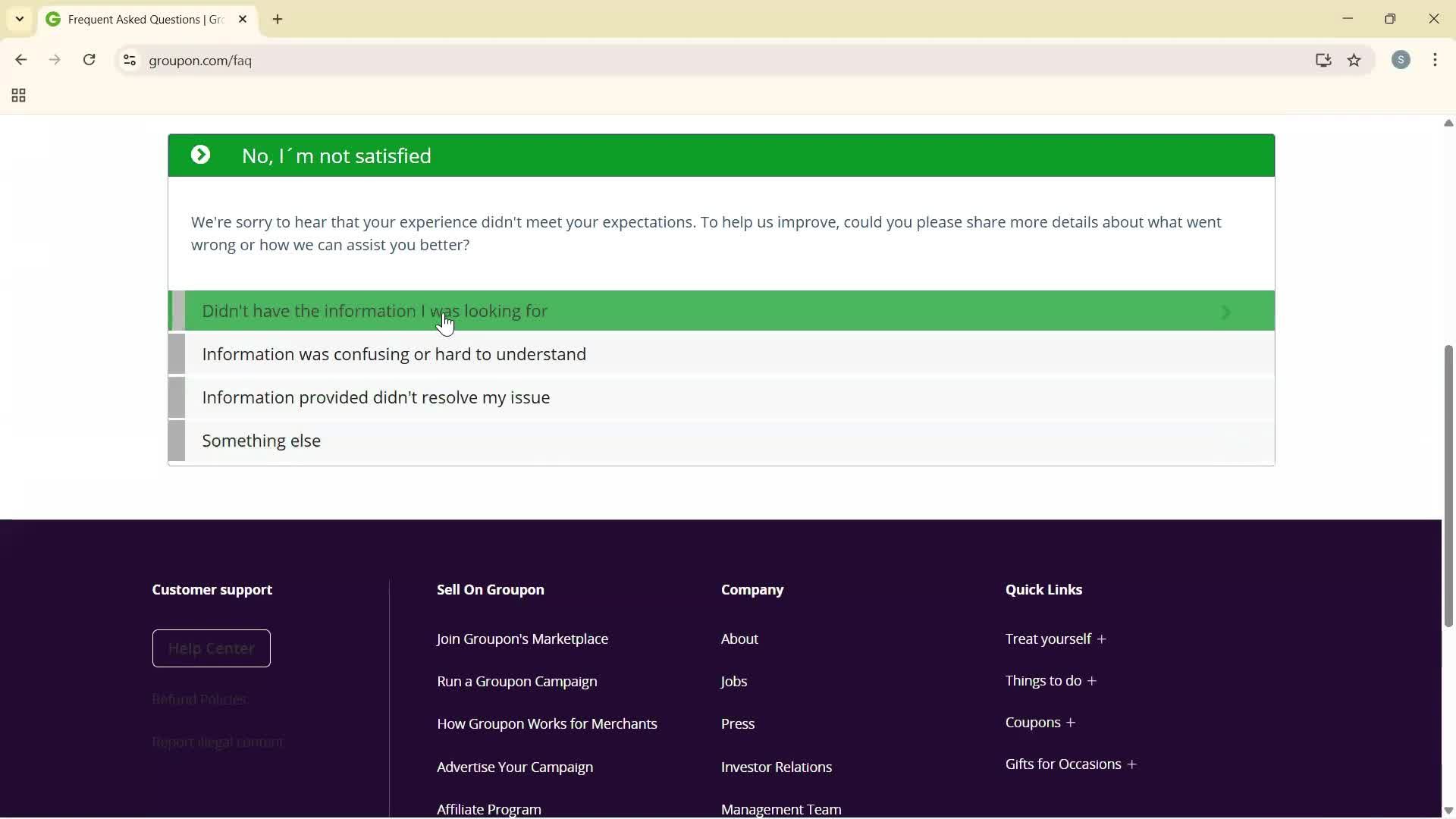Switch to the Frequent Asked Questions tab

(136, 19)
